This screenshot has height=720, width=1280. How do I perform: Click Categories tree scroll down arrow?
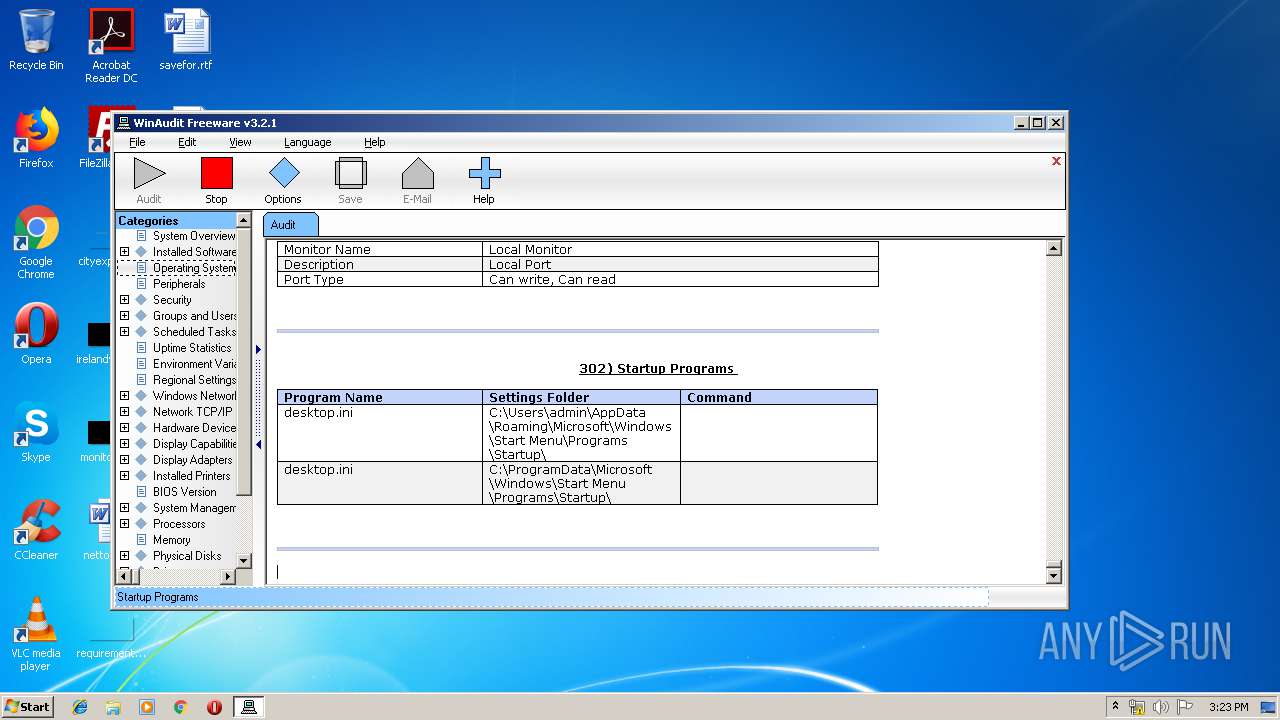click(243, 560)
